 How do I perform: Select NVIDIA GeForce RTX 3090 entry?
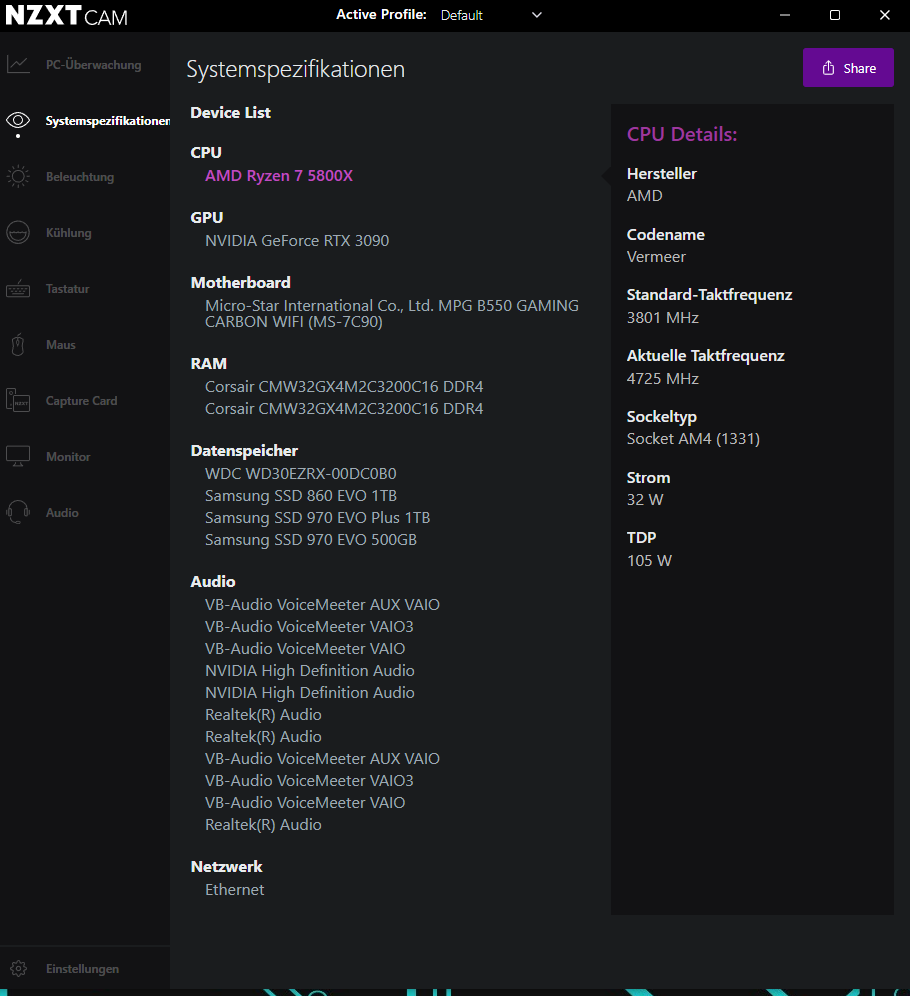click(x=297, y=241)
